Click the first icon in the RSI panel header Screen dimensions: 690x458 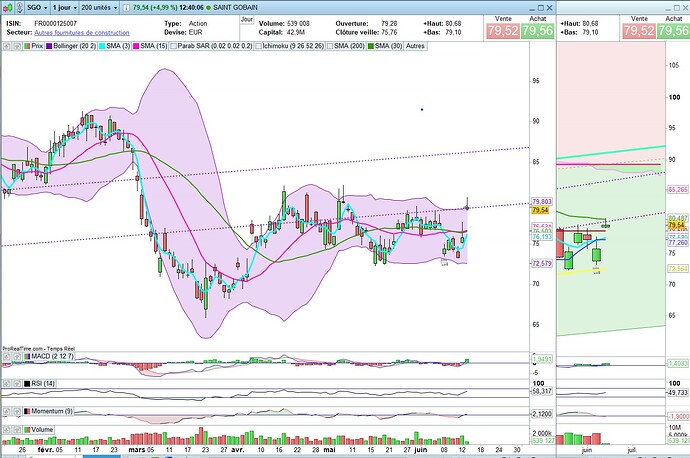(7, 384)
